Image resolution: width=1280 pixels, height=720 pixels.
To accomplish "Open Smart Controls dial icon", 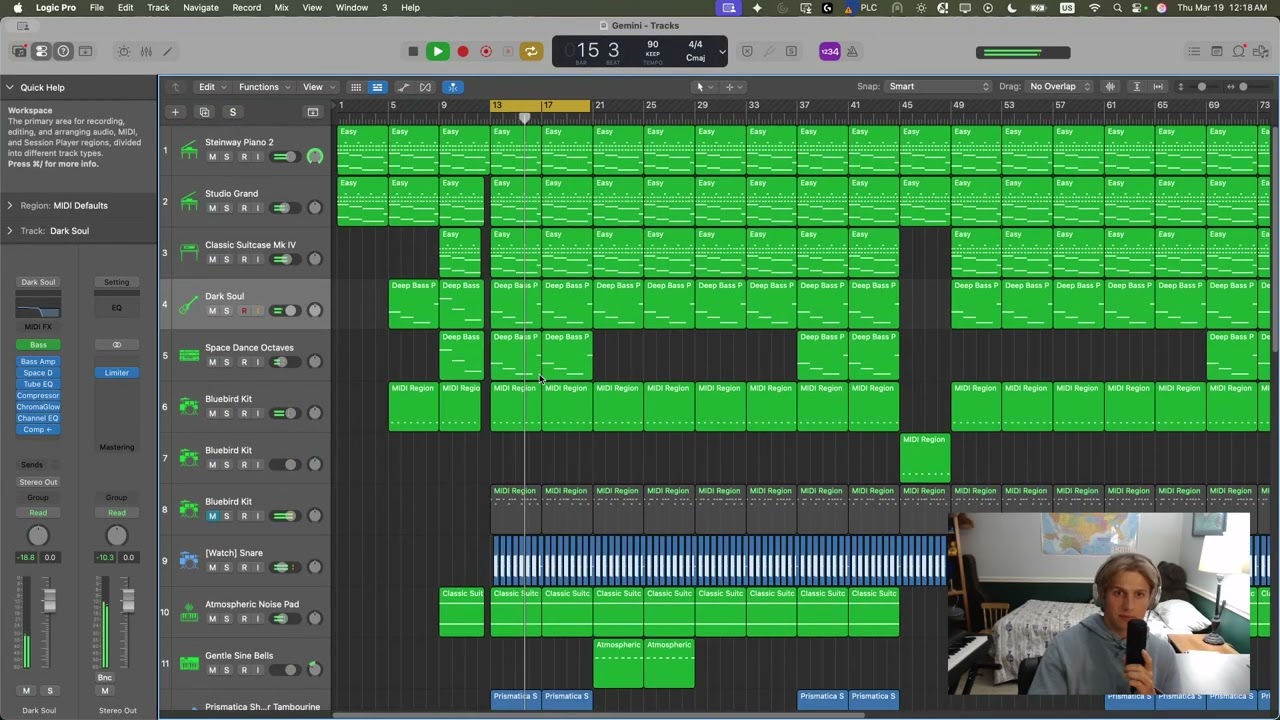I will [124, 51].
